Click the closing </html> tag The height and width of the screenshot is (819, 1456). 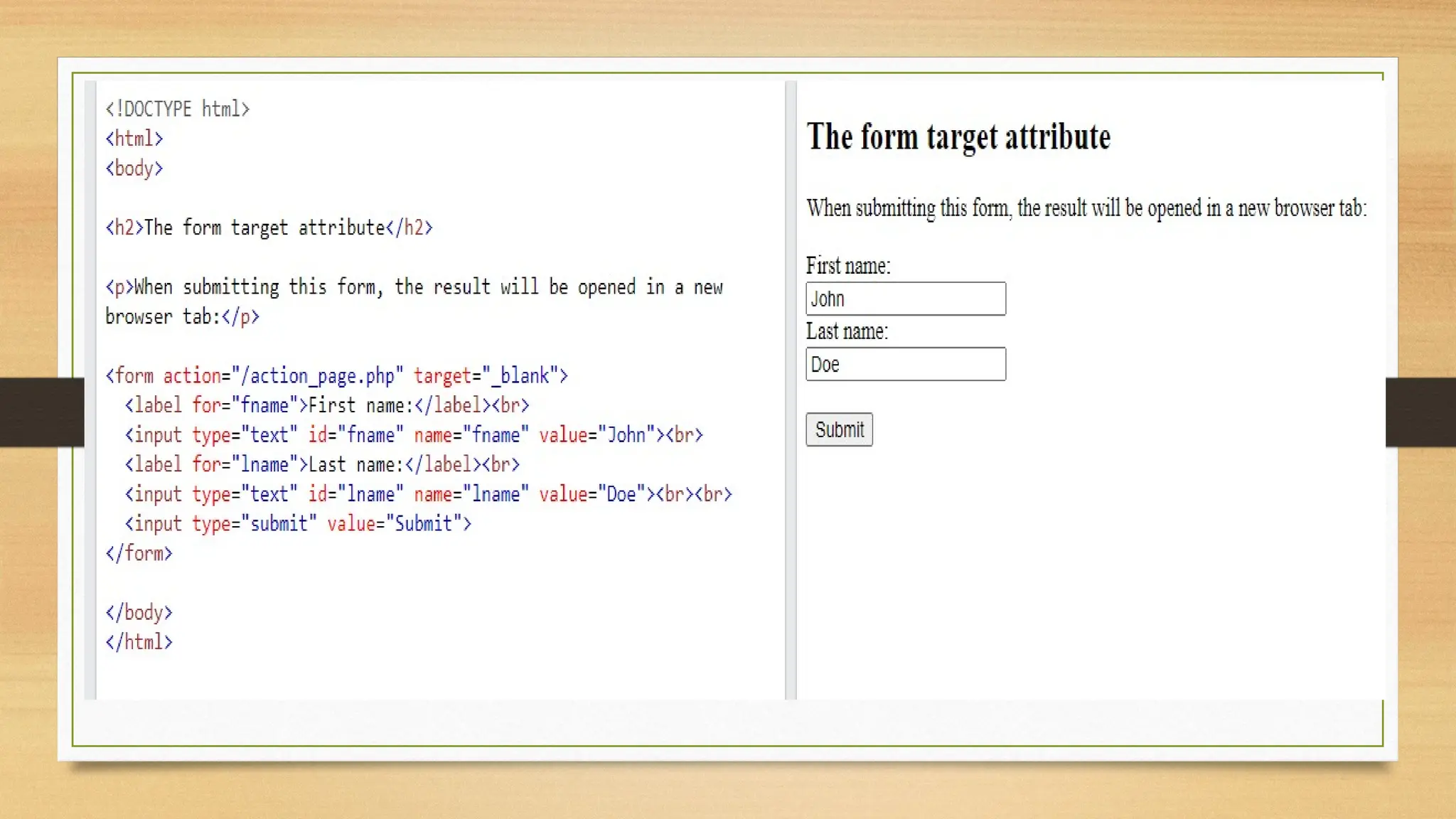click(x=139, y=642)
